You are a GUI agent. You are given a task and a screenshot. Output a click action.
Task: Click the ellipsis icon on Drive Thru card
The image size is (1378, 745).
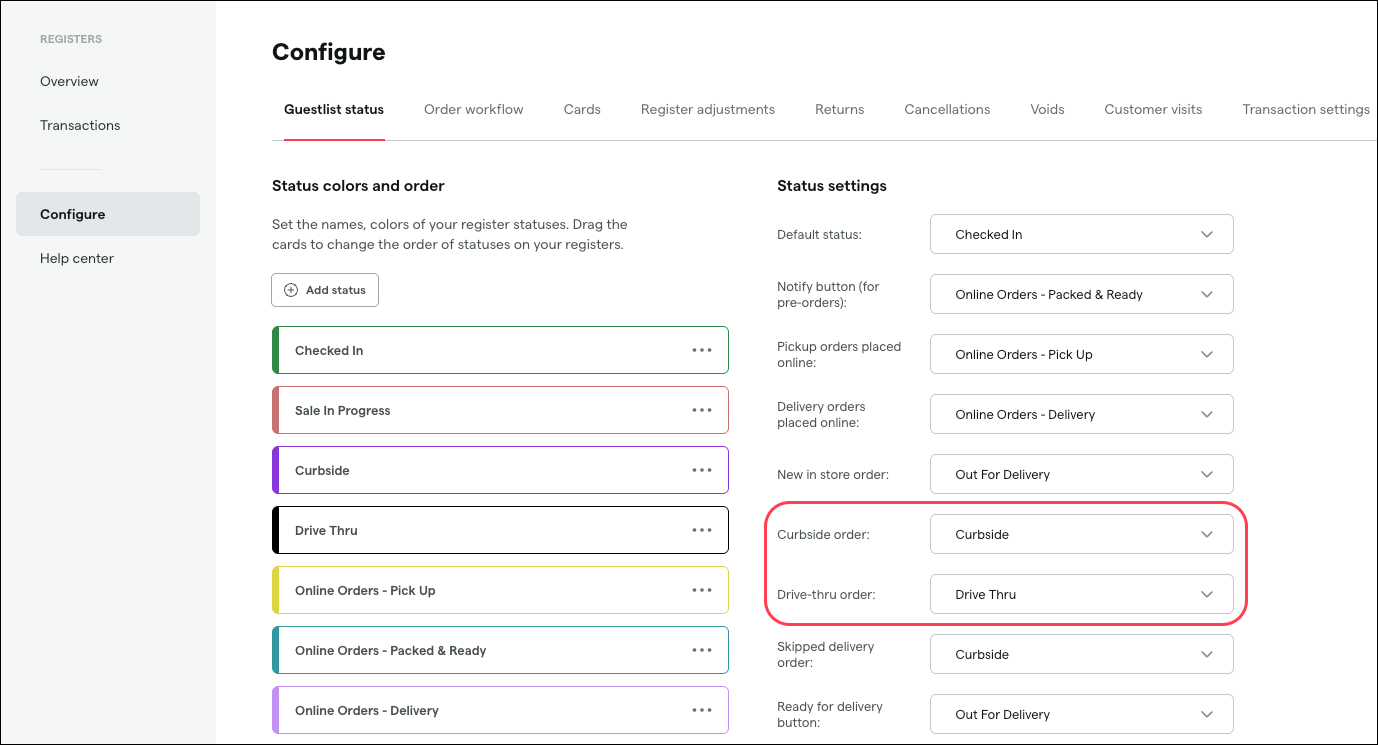click(x=702, y=530)
